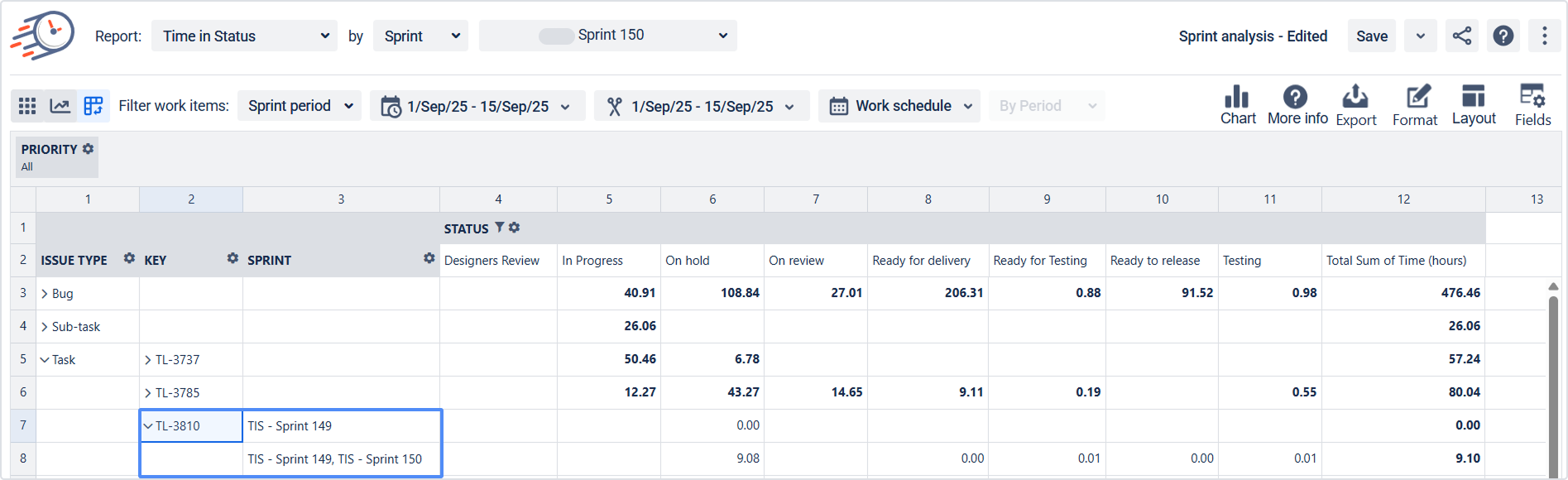Viewport: 1568px width, 480px height.
Task: Open the Fields configuration
Action: (1532, 105)
